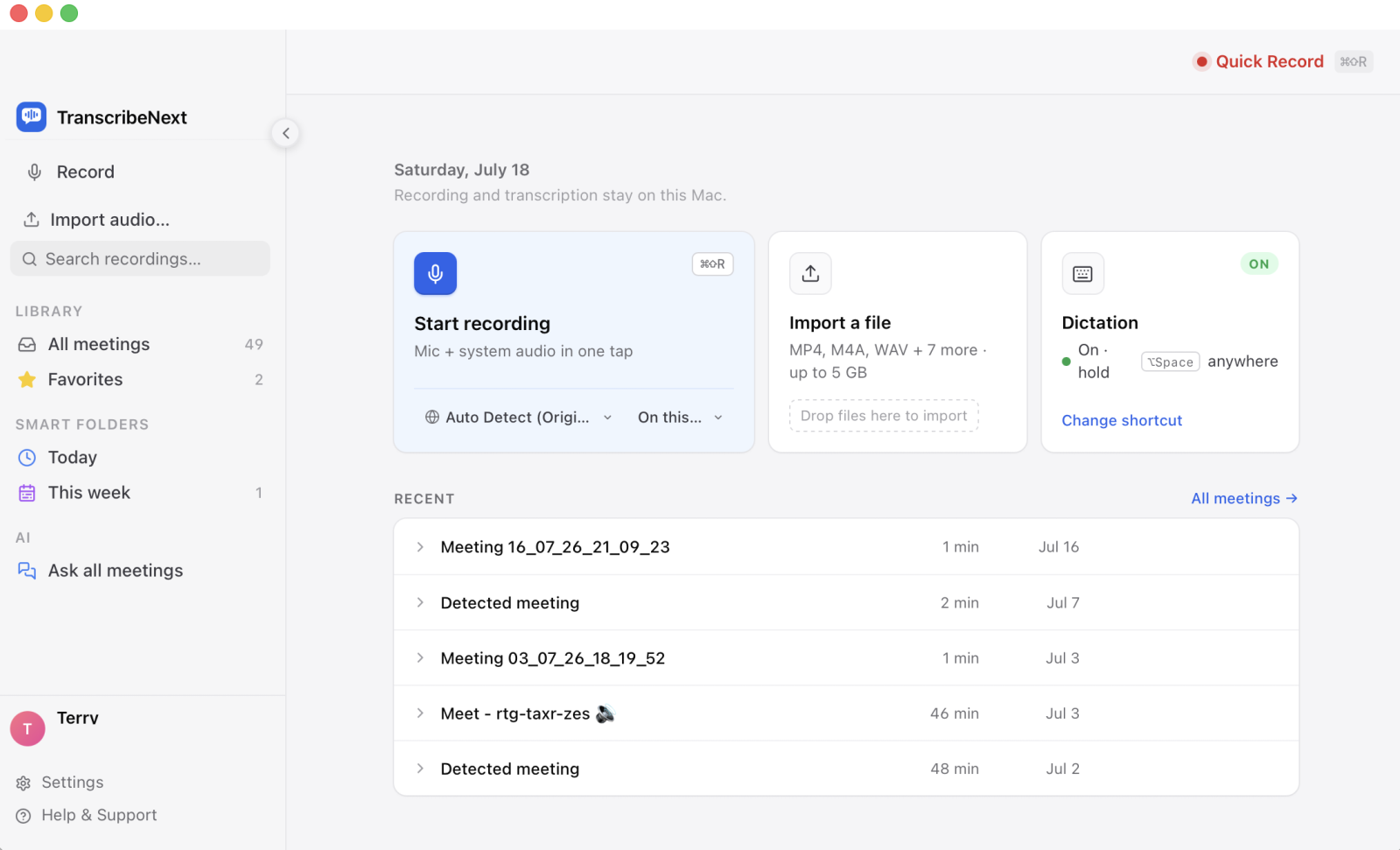
Task: Open the Auto Detect language dropdown
Action: pyautogui.click(x=519, y=418)
